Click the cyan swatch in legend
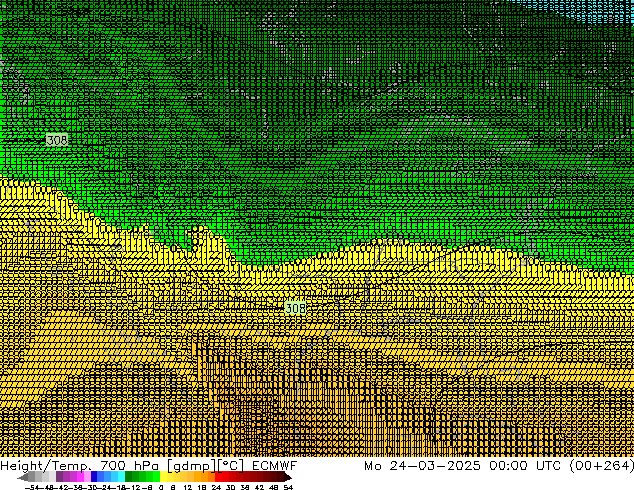 121,477
